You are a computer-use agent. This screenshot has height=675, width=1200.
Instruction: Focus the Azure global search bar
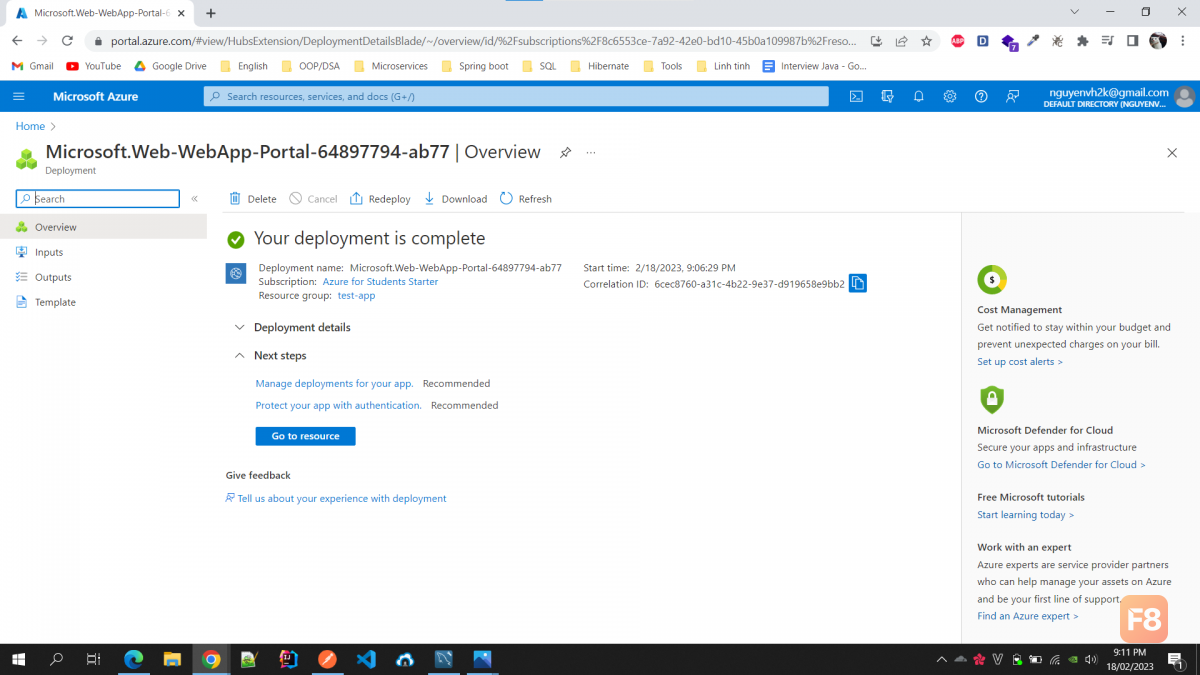click(x=516, y=96)
